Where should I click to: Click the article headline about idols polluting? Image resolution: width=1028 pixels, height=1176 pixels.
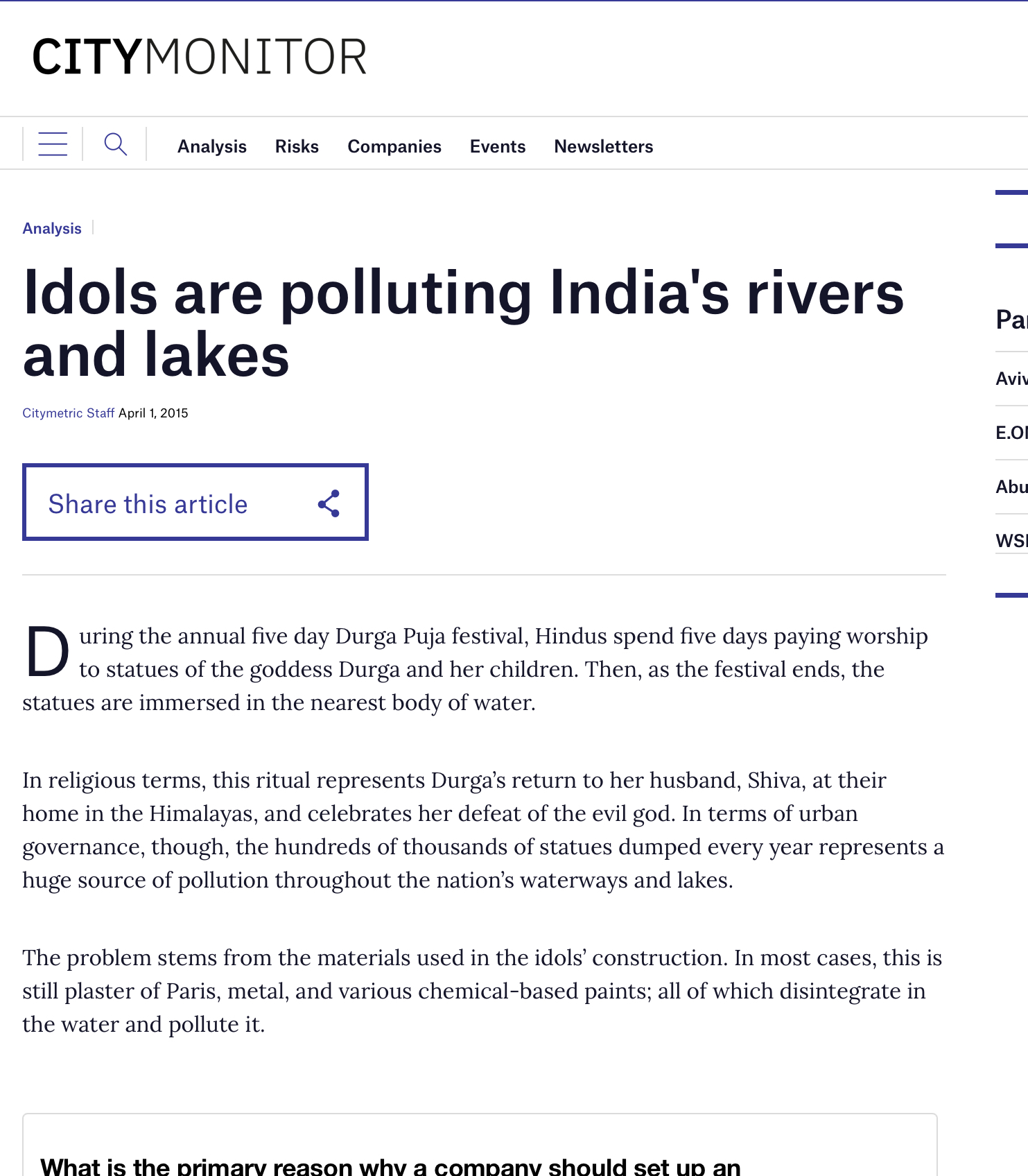pyautogui.click(x=463, y=324)
